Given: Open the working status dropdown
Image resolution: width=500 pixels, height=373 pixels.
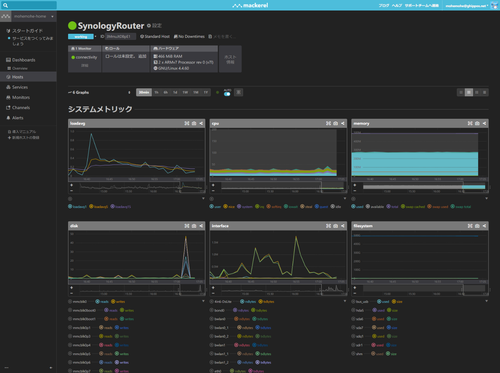Looking at the screenshot, I should 95,36.
